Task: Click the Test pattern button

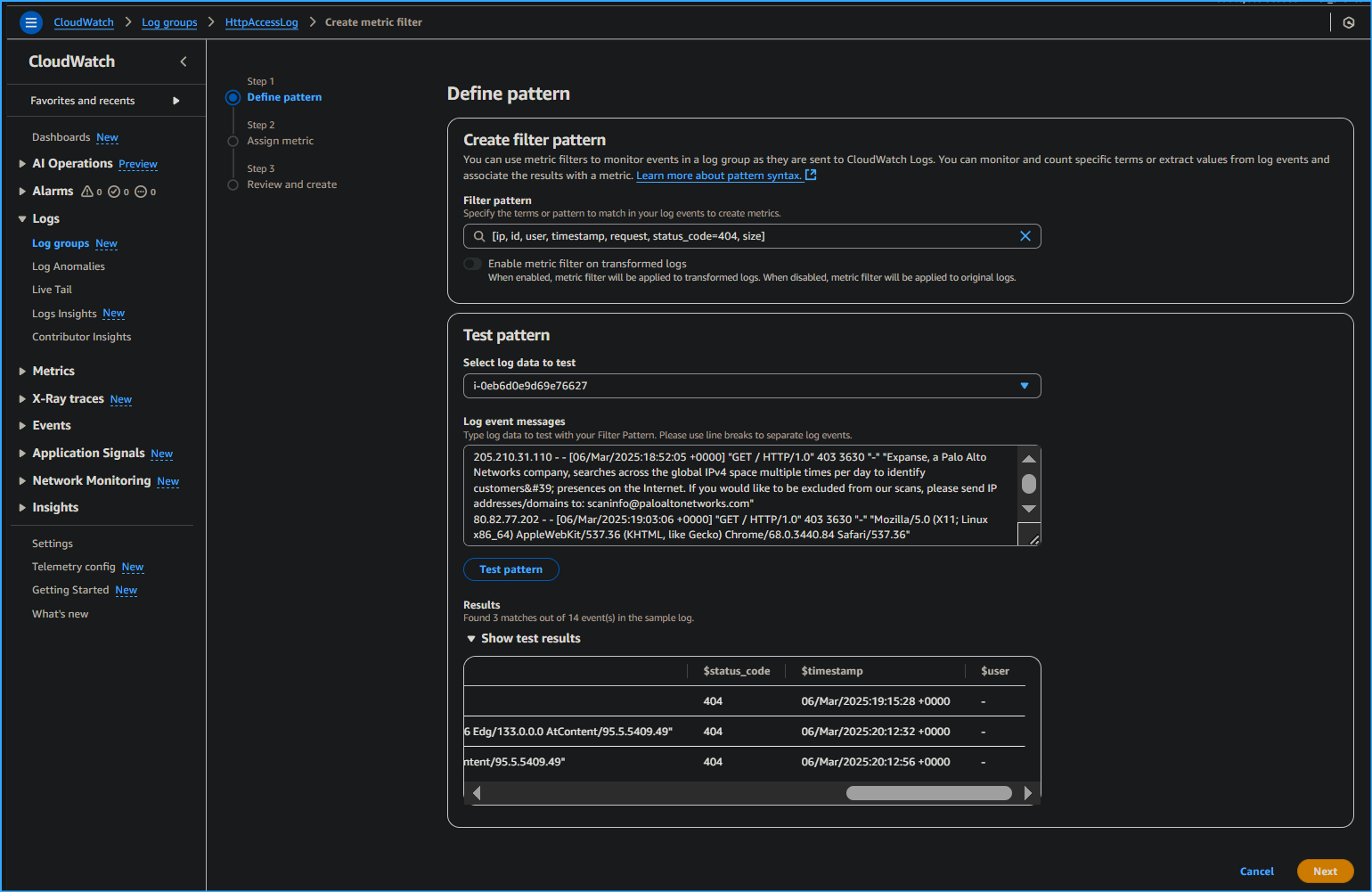Action: (510, 569)
